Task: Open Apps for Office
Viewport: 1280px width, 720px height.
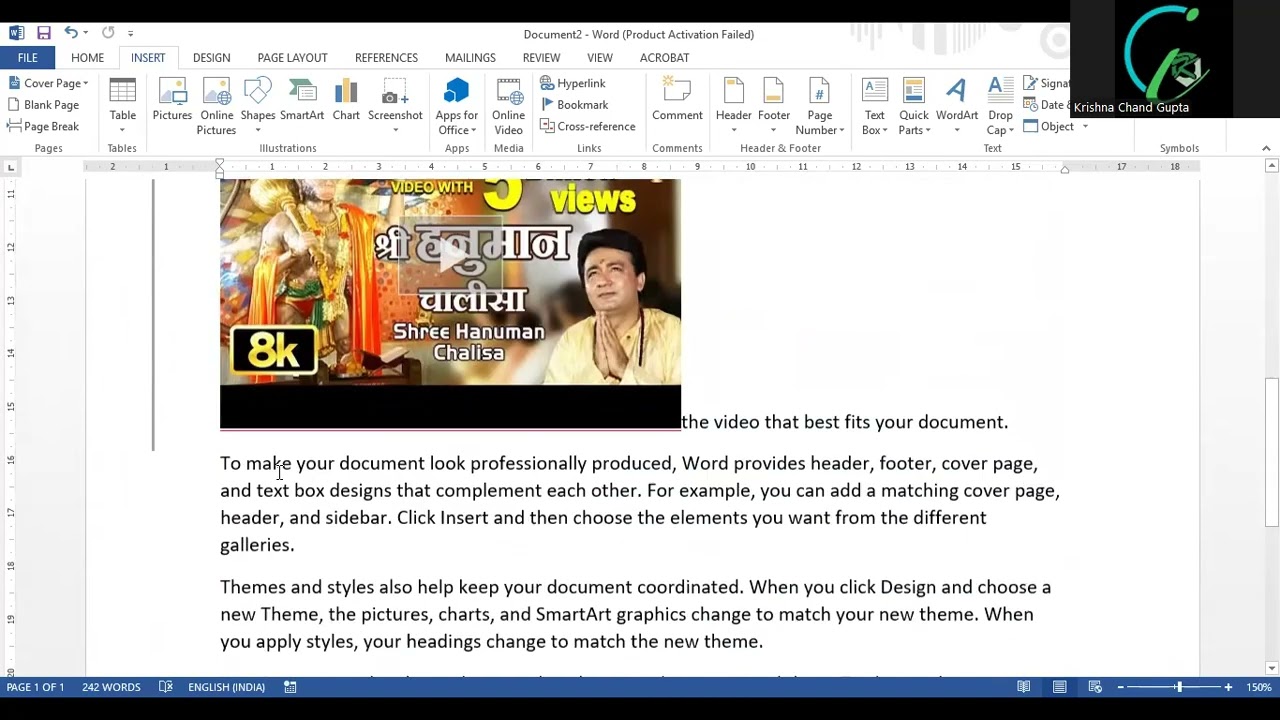Action: [x=457, y=106]
